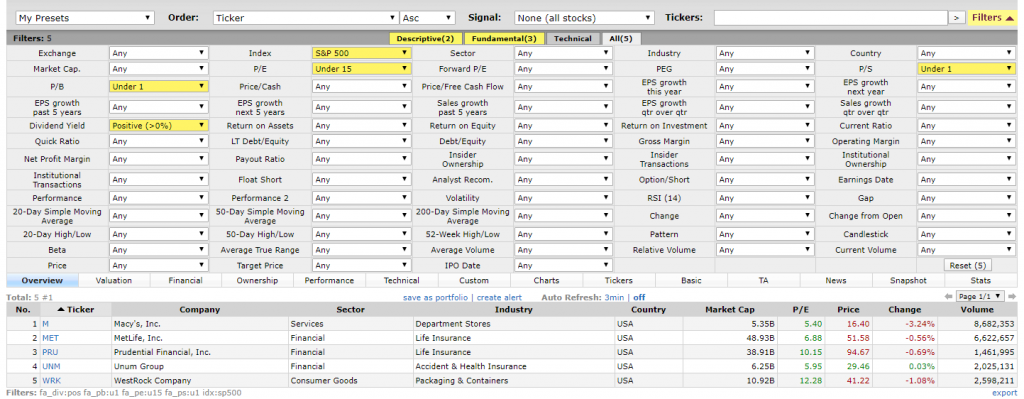1024x399 pixels.
Task: Sort by the Market Cap column header
Action: pos(729,310)
